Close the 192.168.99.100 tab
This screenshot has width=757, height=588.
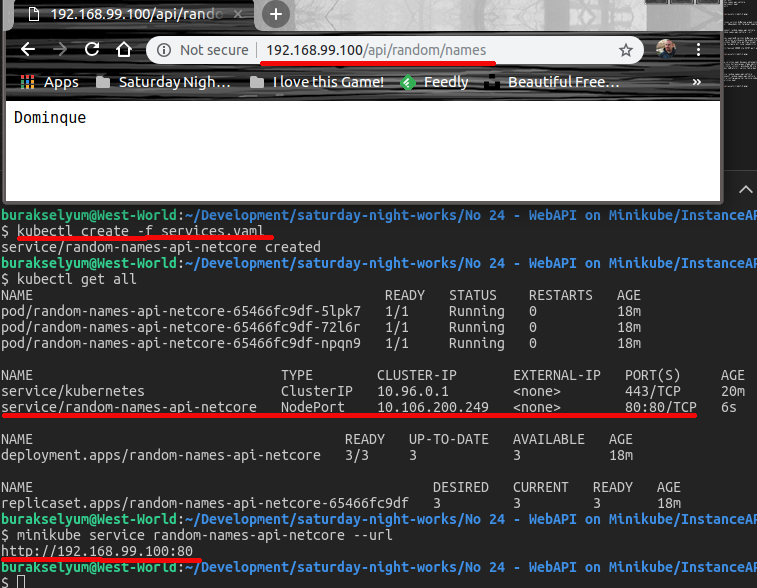coord(240,14)
